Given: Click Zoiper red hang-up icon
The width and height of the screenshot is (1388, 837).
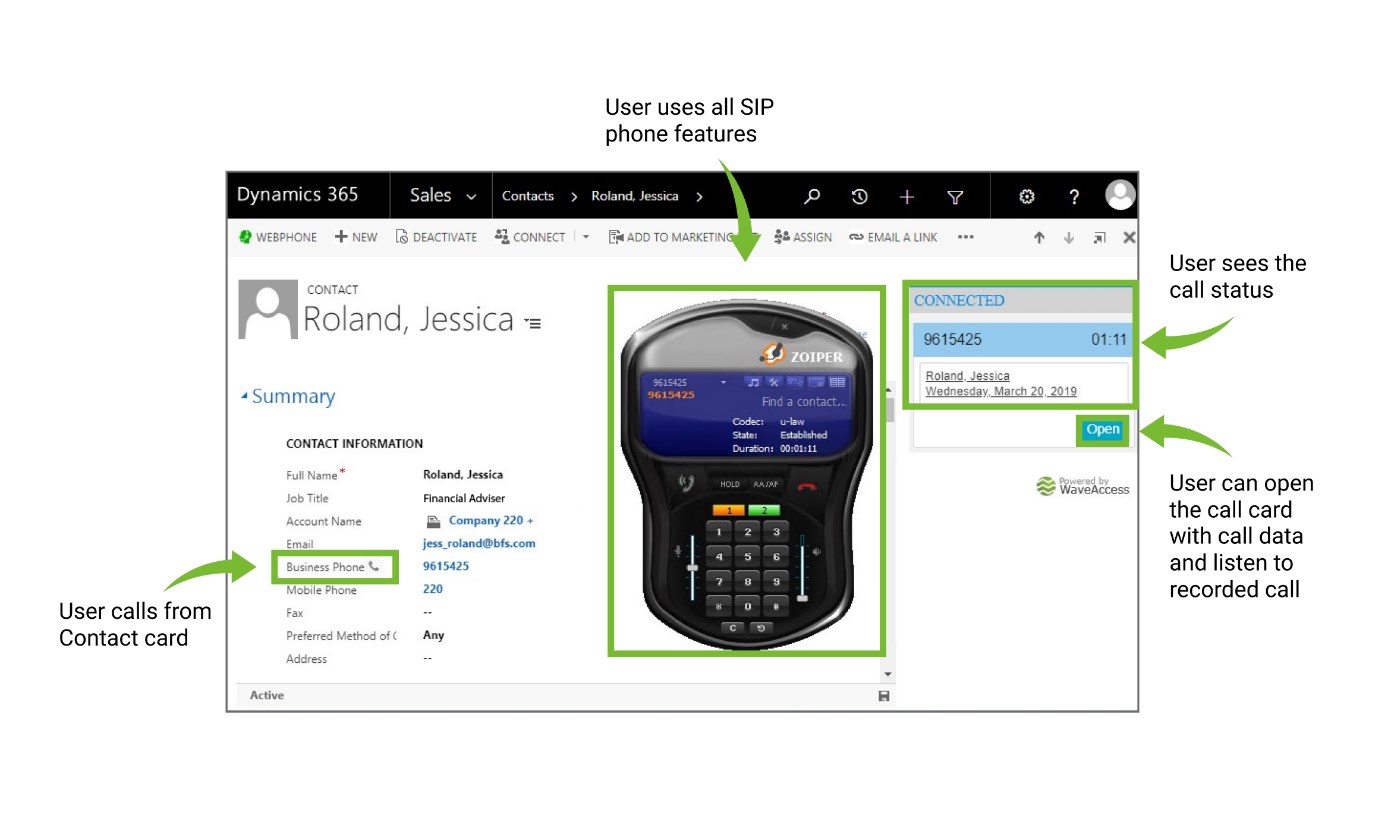Looking at the screenshot, I should [807, 487].
